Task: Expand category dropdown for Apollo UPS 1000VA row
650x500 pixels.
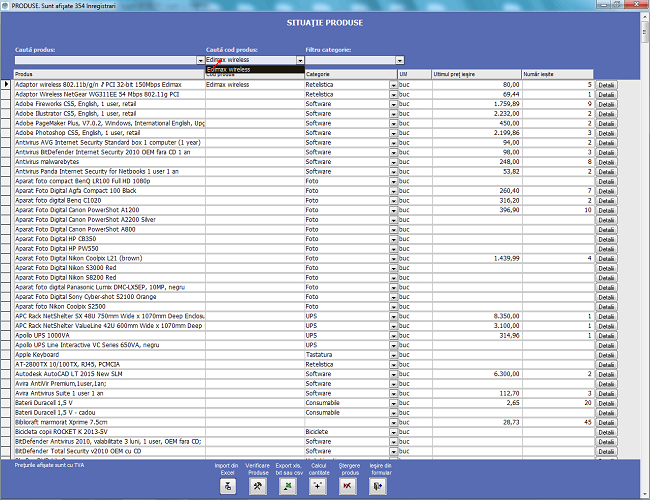Action: (393, 336)
